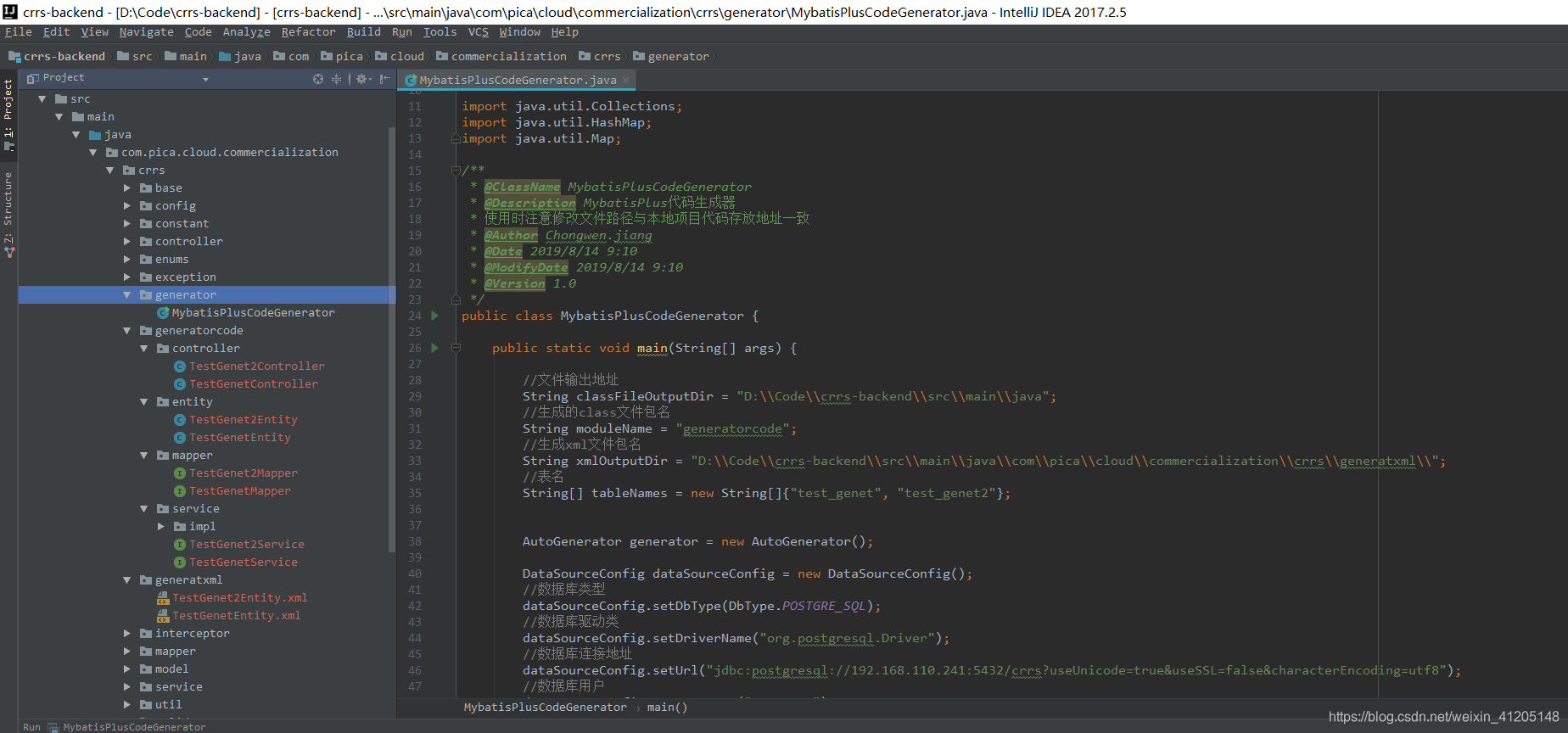Click TestGenetEntity class icon in entity folder
The image size is (1568, 733).
click(180, 438)
